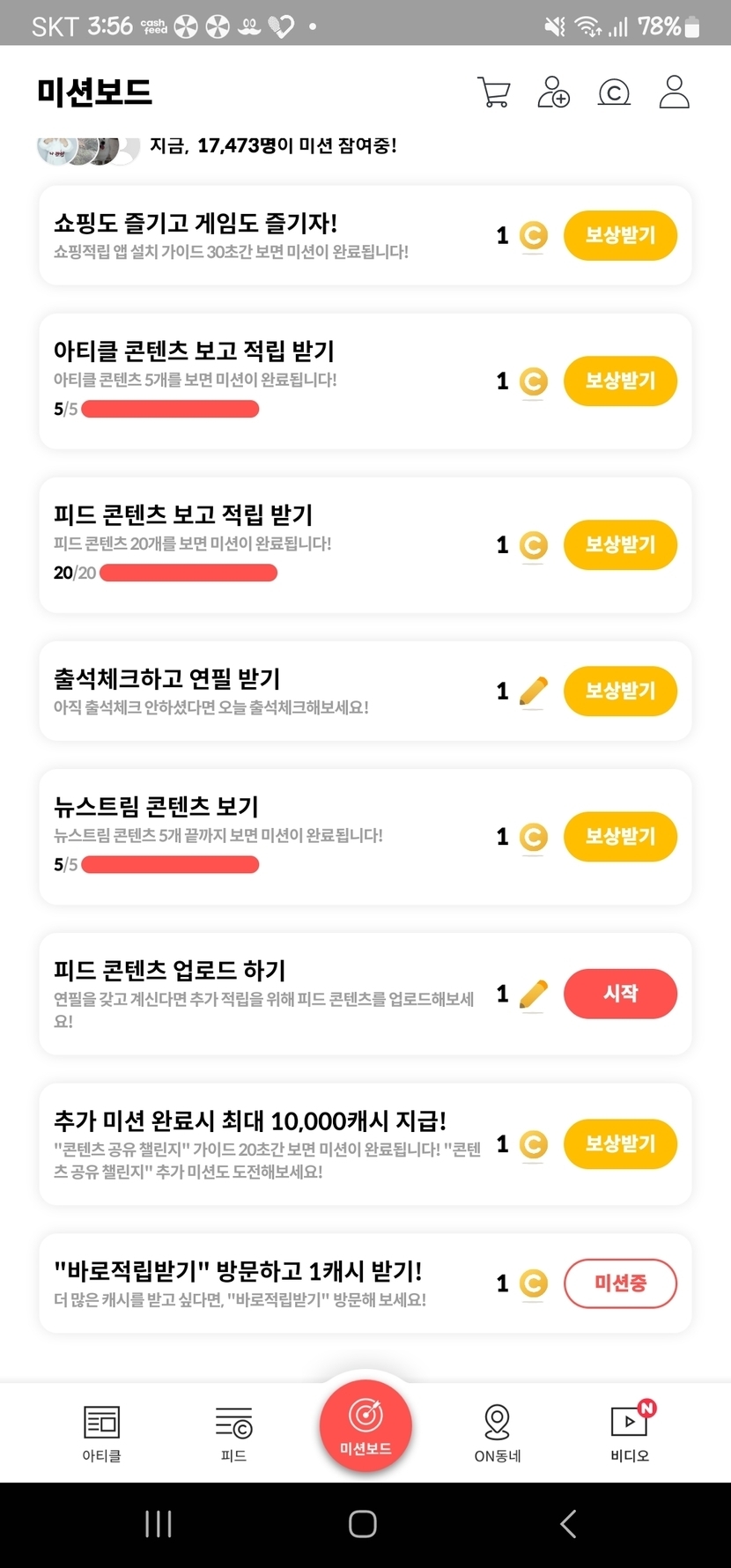Claim reward for 쇼핑도 즐기고 게임도 즐기자
Viewport: 731px width, 1568px height.
[x=620, y=235]
